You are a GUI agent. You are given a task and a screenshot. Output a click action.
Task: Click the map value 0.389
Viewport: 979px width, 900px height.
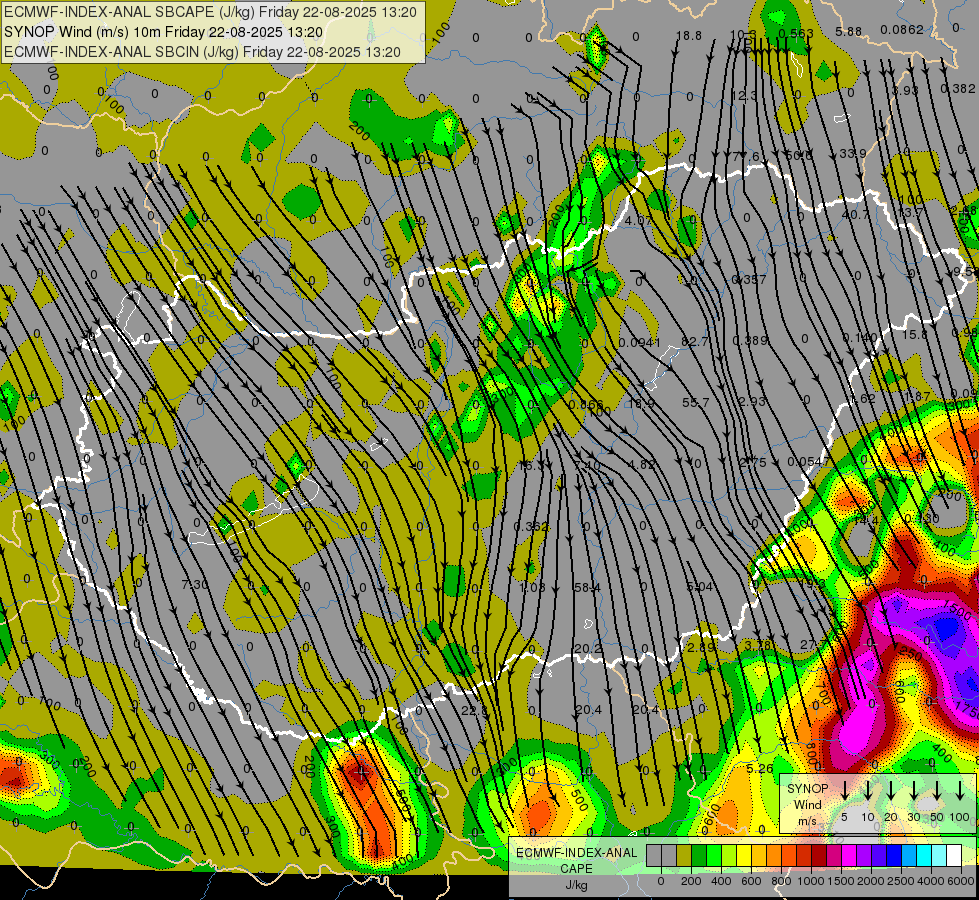pyautogui.click(x=750, y=340)
